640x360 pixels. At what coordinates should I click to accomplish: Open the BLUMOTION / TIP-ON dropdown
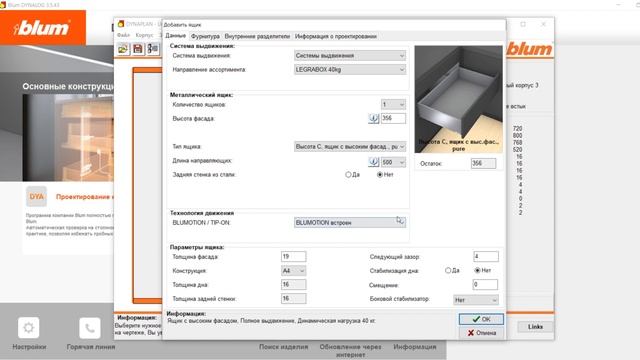tap(350, 222)
